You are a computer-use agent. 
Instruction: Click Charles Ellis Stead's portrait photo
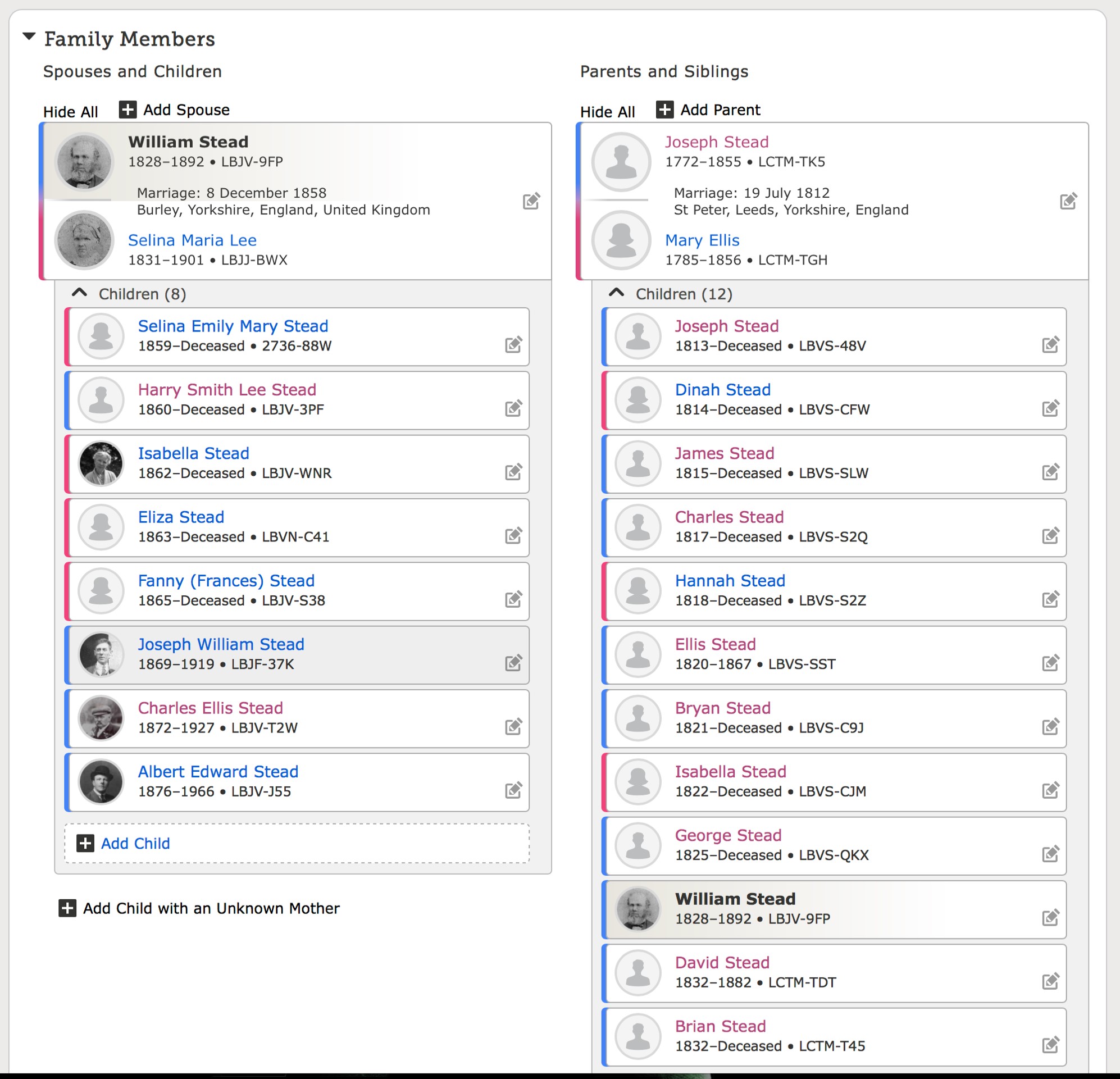click(101, 718)
